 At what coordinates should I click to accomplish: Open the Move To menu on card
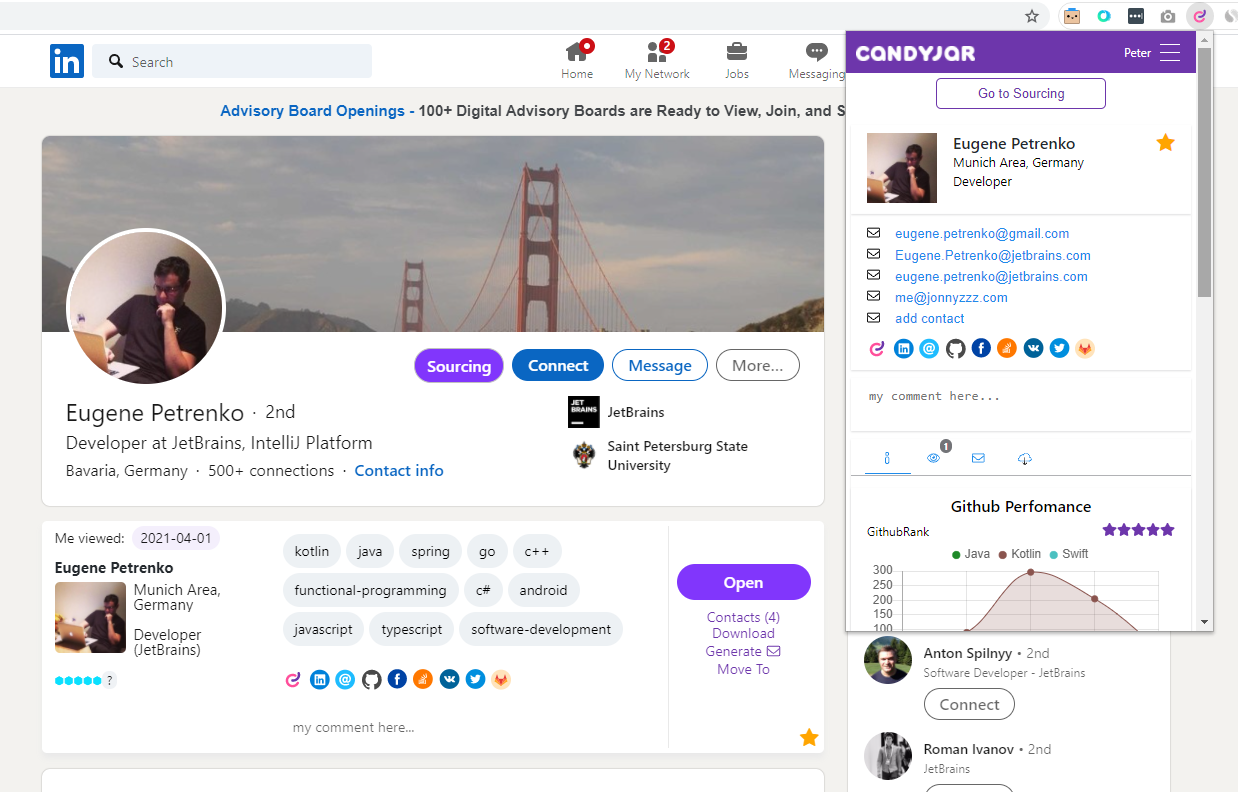pos(743,669)
